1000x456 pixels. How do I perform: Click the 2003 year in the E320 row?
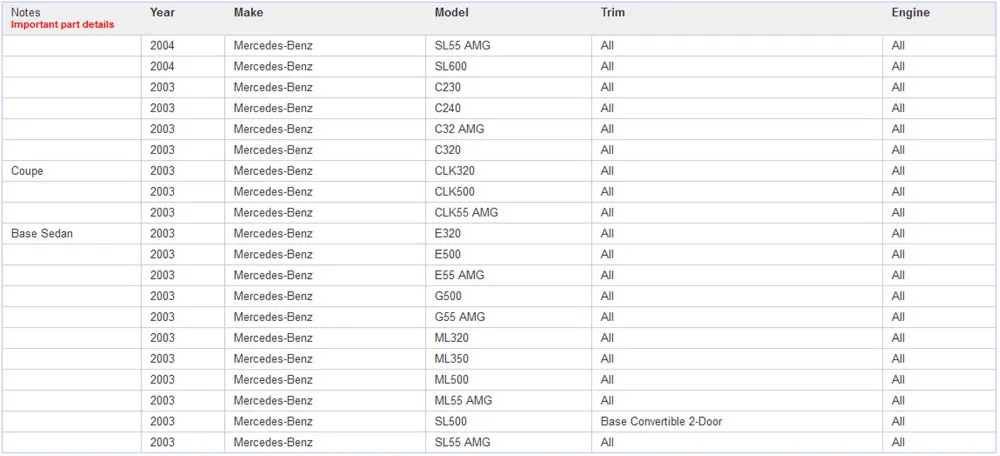click(x=163, y=233)
